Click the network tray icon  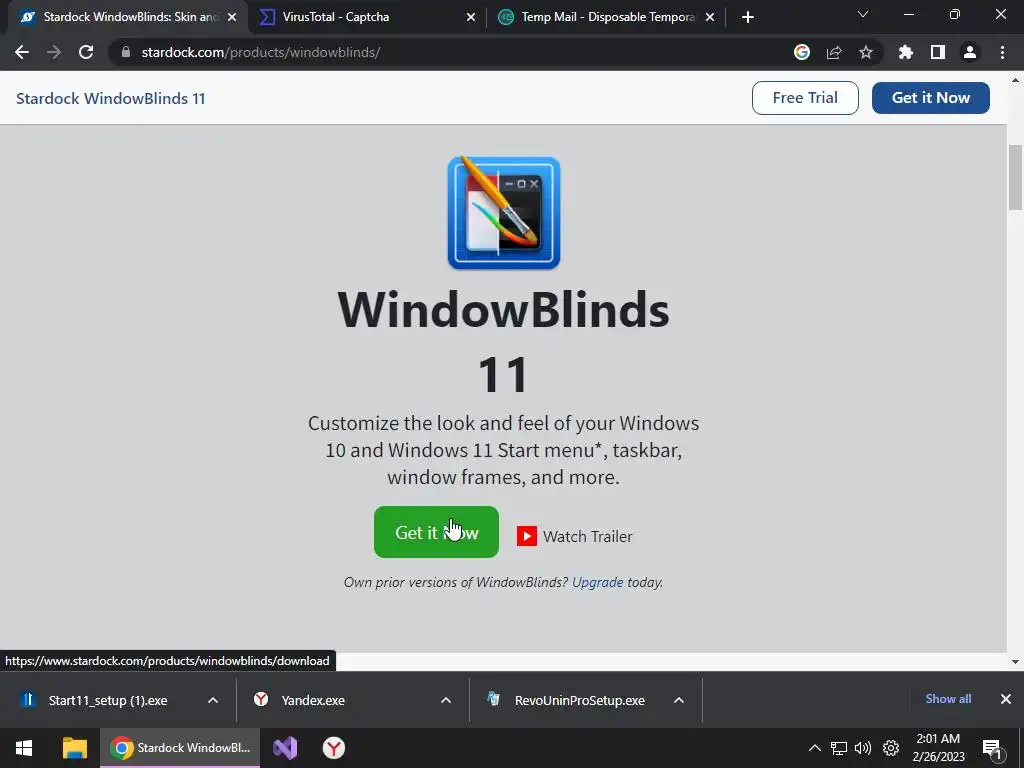839,748
